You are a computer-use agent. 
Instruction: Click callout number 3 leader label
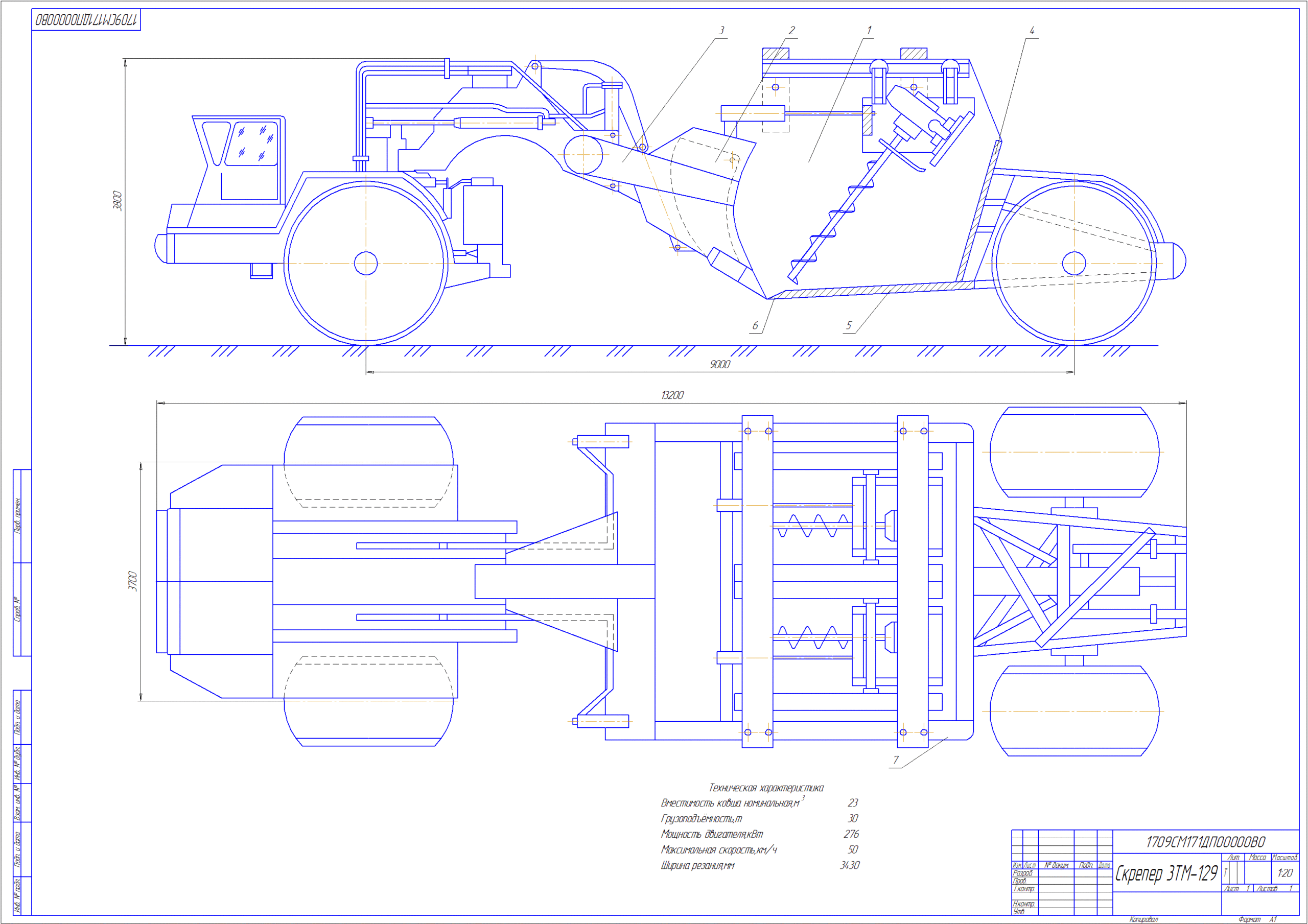(x=721, y=30)
